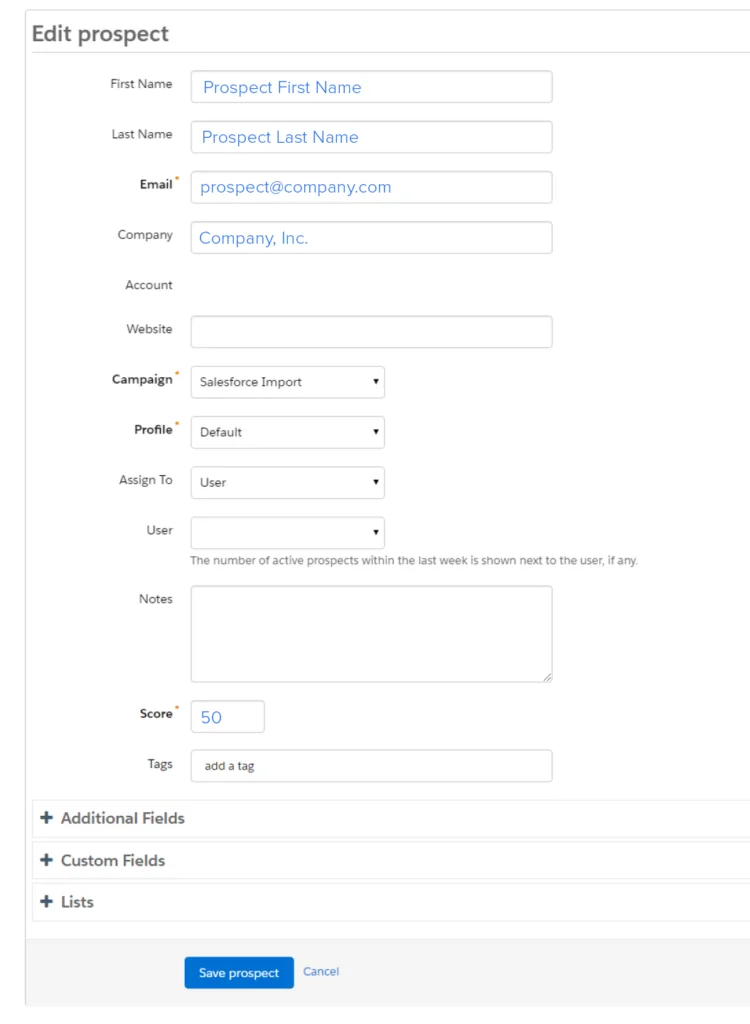Click the Edit prospect heading

(x=100, y=34)
